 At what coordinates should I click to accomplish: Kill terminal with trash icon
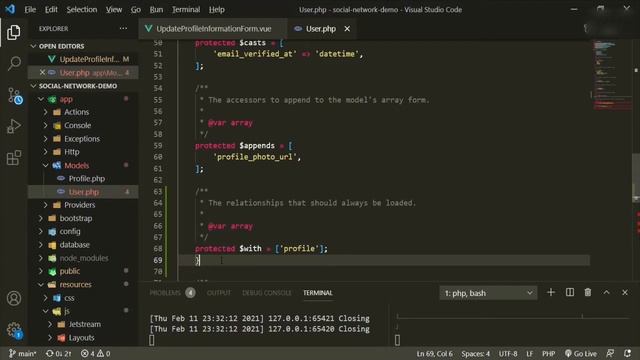[587, 292]
